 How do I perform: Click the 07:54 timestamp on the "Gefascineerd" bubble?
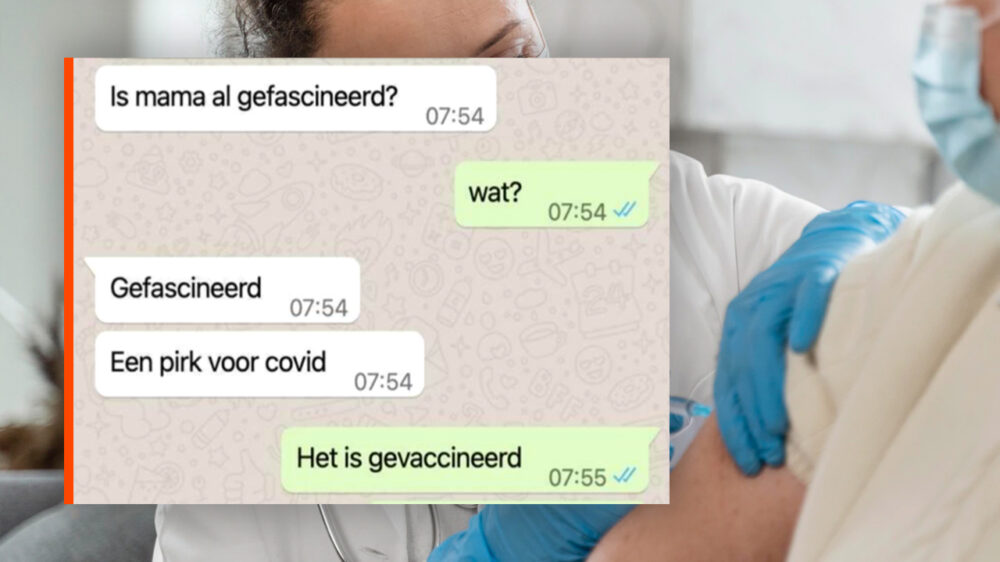pyautogui.click(x=319, y=308)
